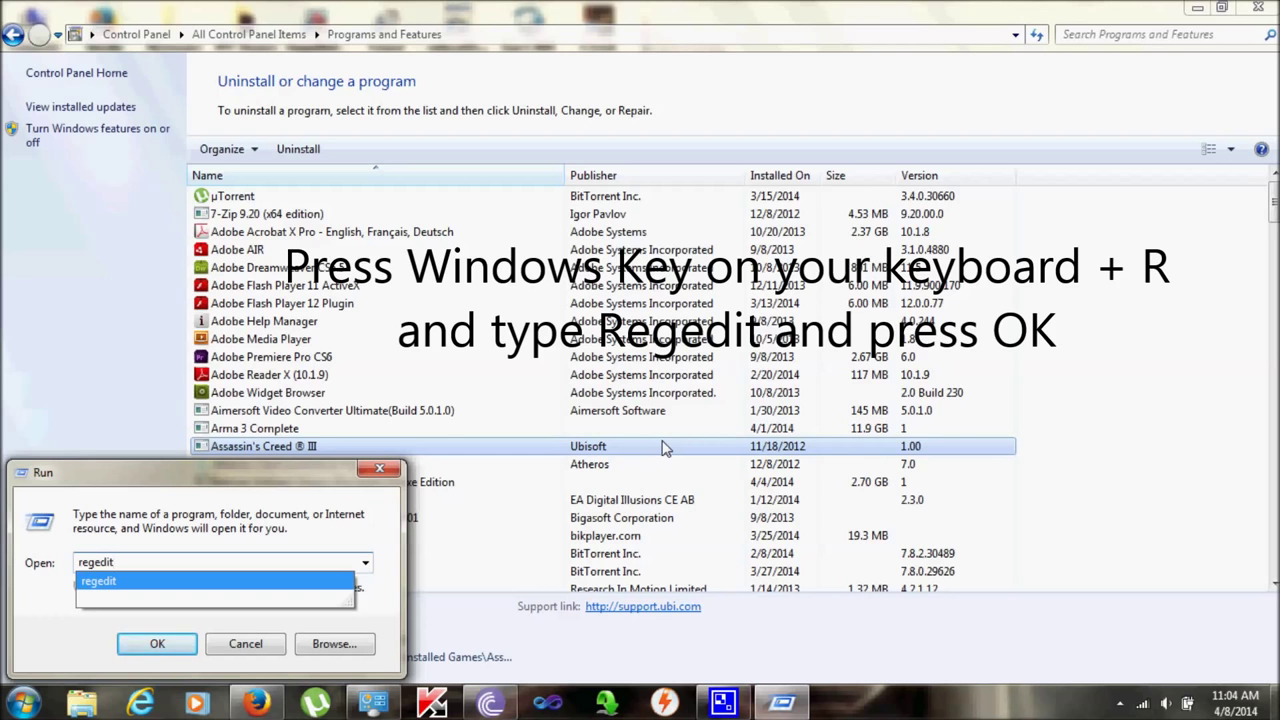Show hidden system tray icons
The width and height of the screenshot is (1280, 720).
1120,704
